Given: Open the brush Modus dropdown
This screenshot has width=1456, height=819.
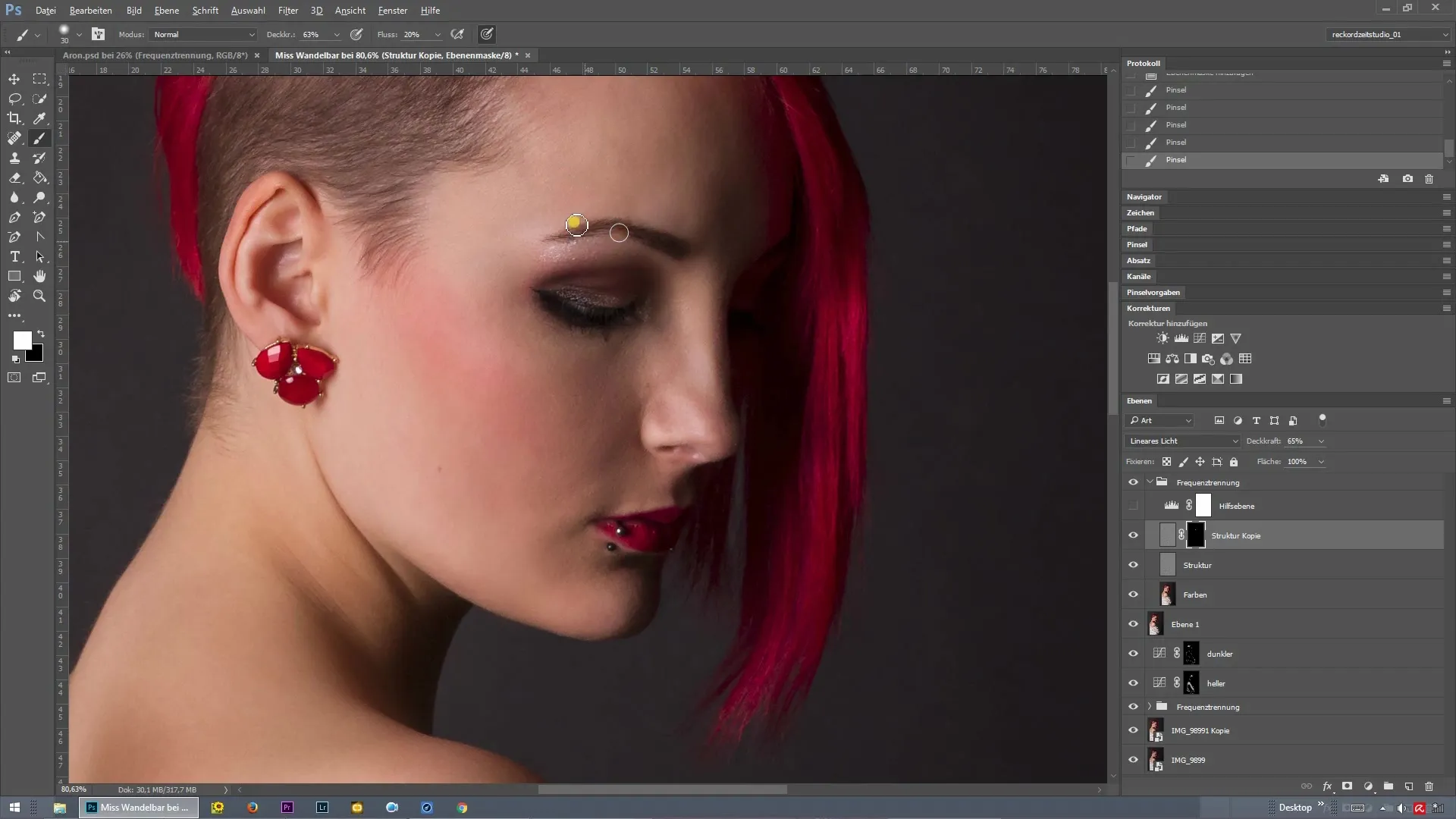Looking at the screenshot, I should [x=203, y=34].
